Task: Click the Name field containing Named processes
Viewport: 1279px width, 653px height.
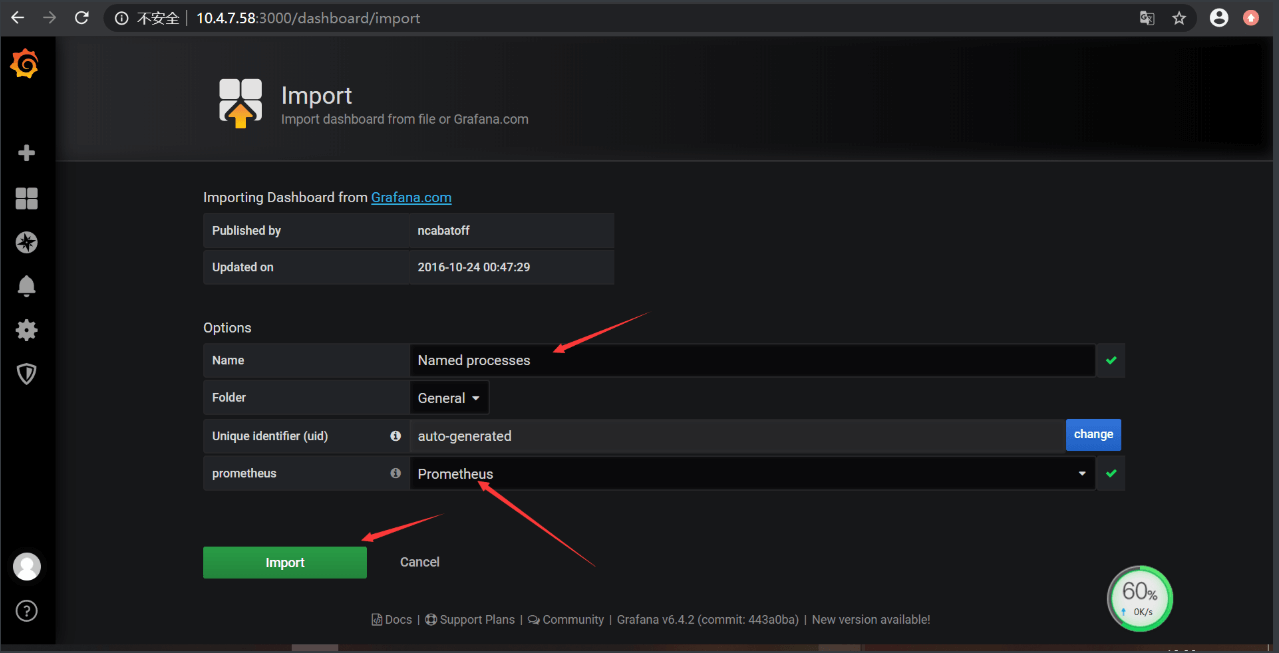Action: (x=752, y=360)
